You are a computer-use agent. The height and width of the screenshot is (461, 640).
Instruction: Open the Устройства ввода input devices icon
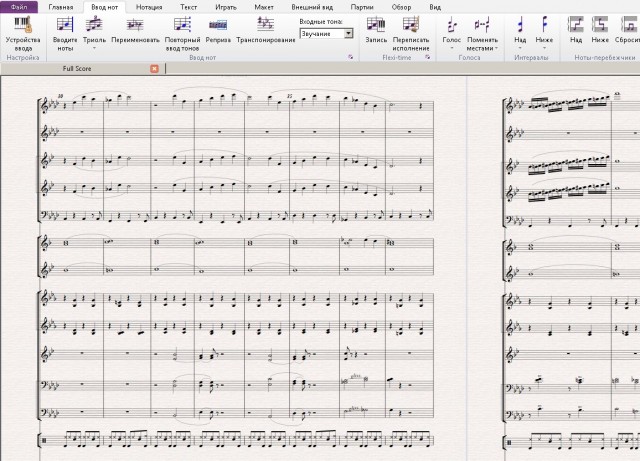23,33
